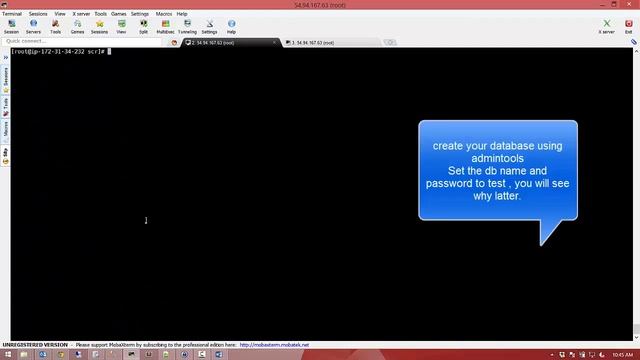The width and height of the screenshot is (640, 360).
Task: Click the terminal command prompt line
Action: coord(61,52)
